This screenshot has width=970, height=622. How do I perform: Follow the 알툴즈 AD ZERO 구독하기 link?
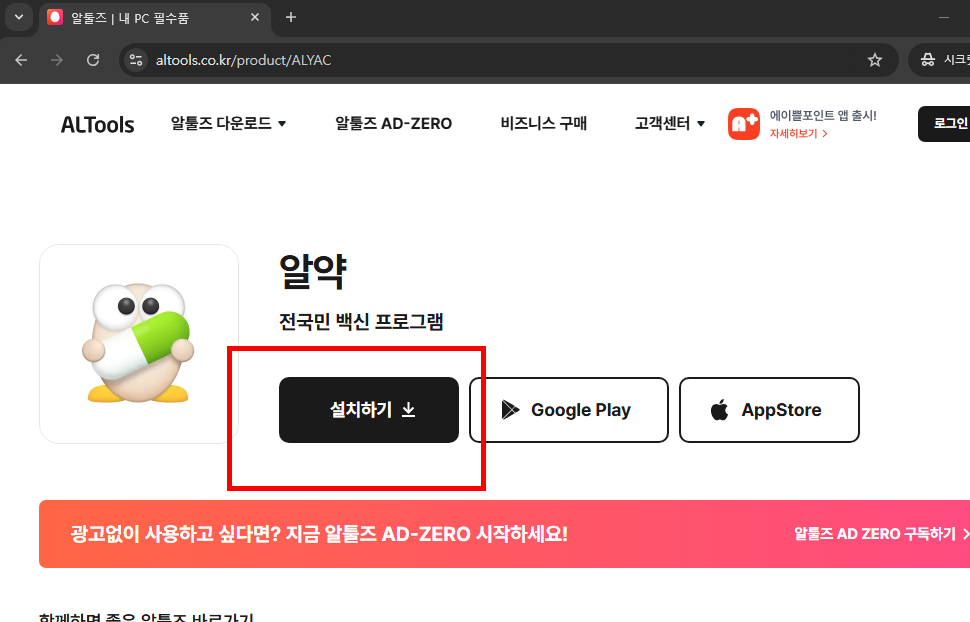(x=880, y=533)
